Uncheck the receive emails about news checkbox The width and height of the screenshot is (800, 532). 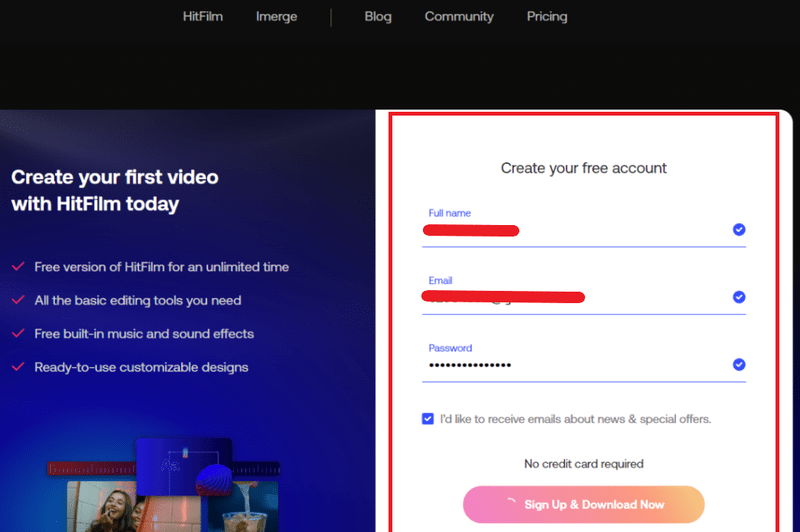(x=428, y=419)
